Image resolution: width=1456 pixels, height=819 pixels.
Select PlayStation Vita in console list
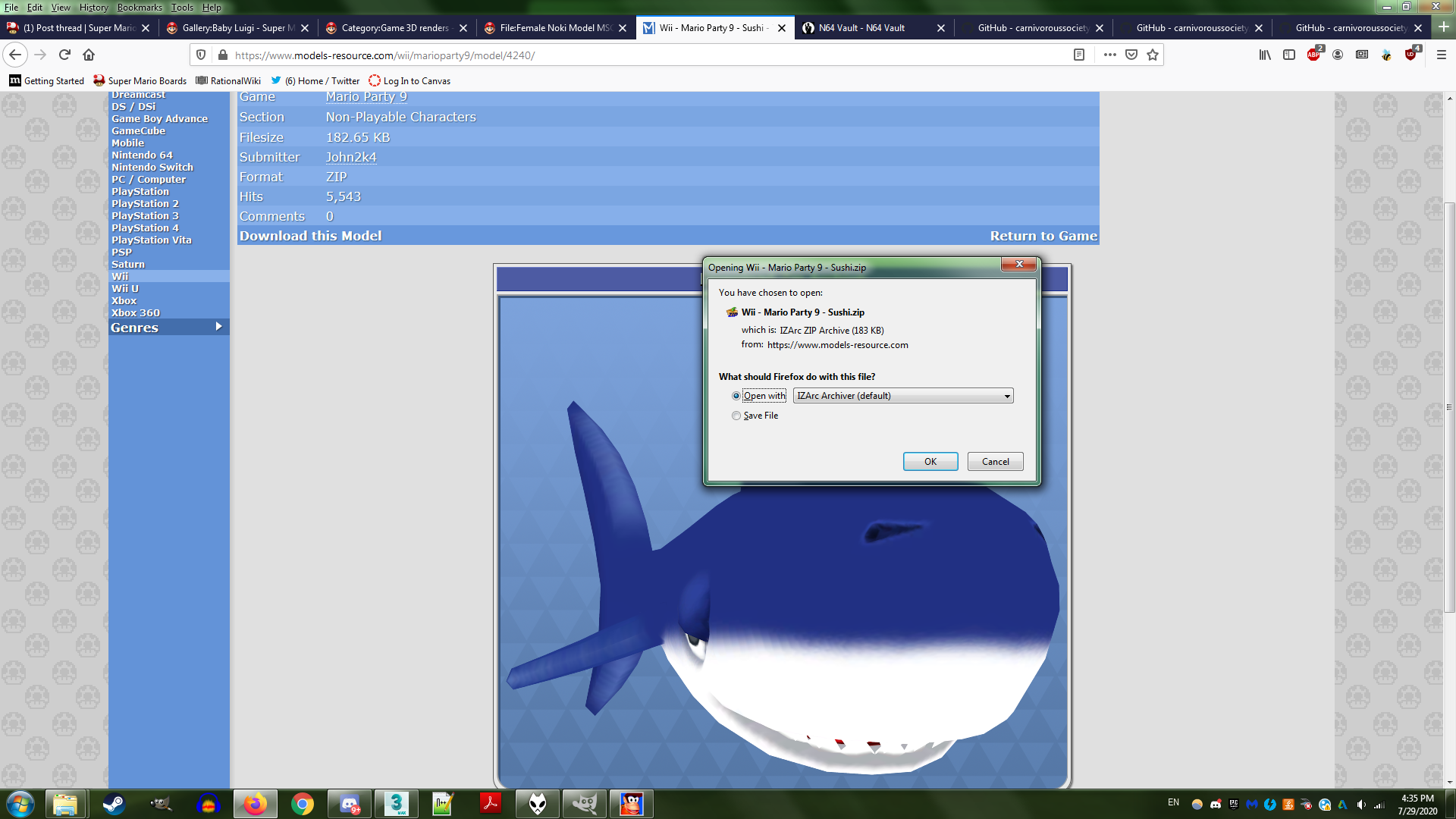point(152,240)
